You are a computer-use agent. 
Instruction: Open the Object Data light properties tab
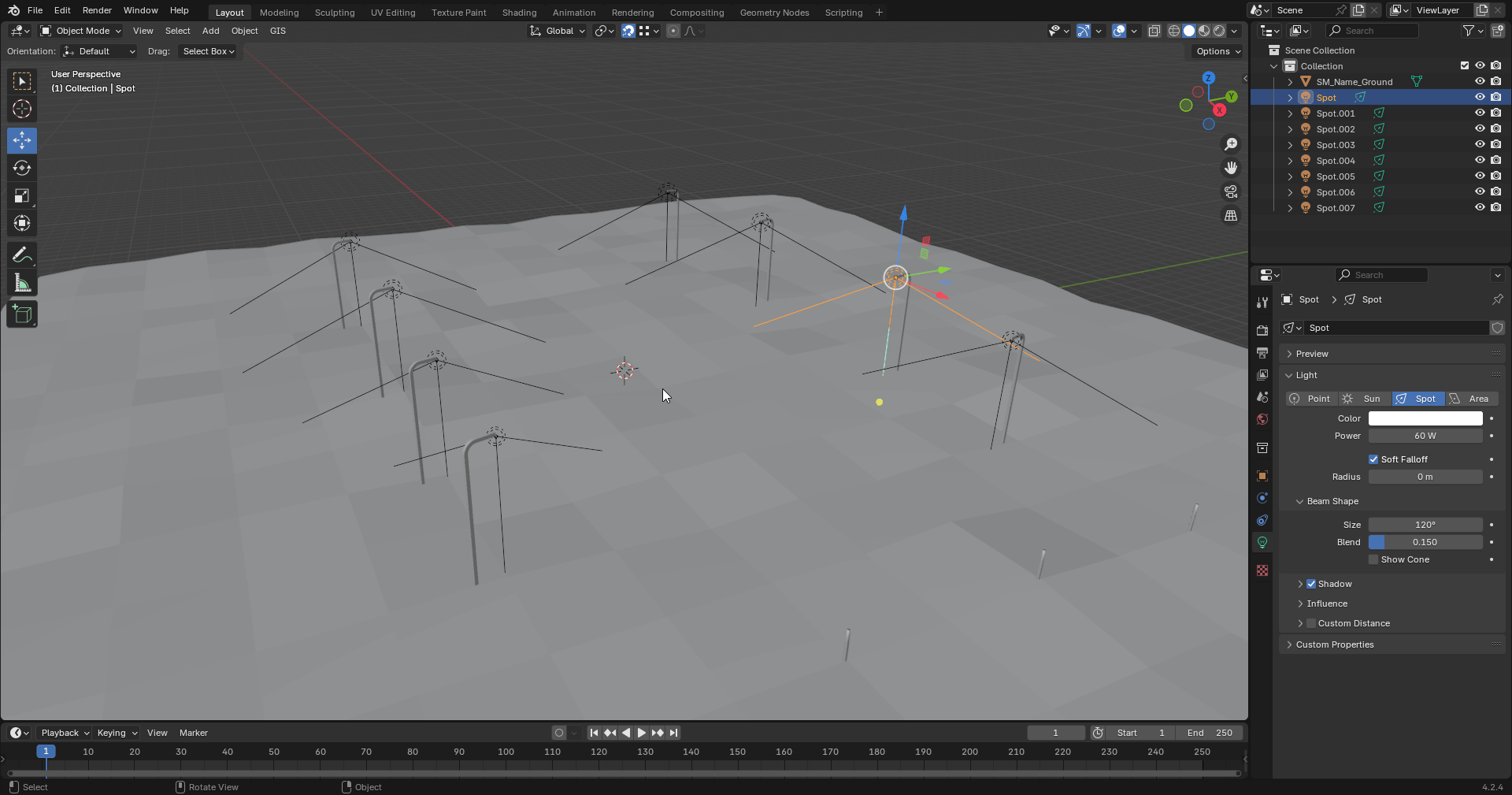point(1262,542)
